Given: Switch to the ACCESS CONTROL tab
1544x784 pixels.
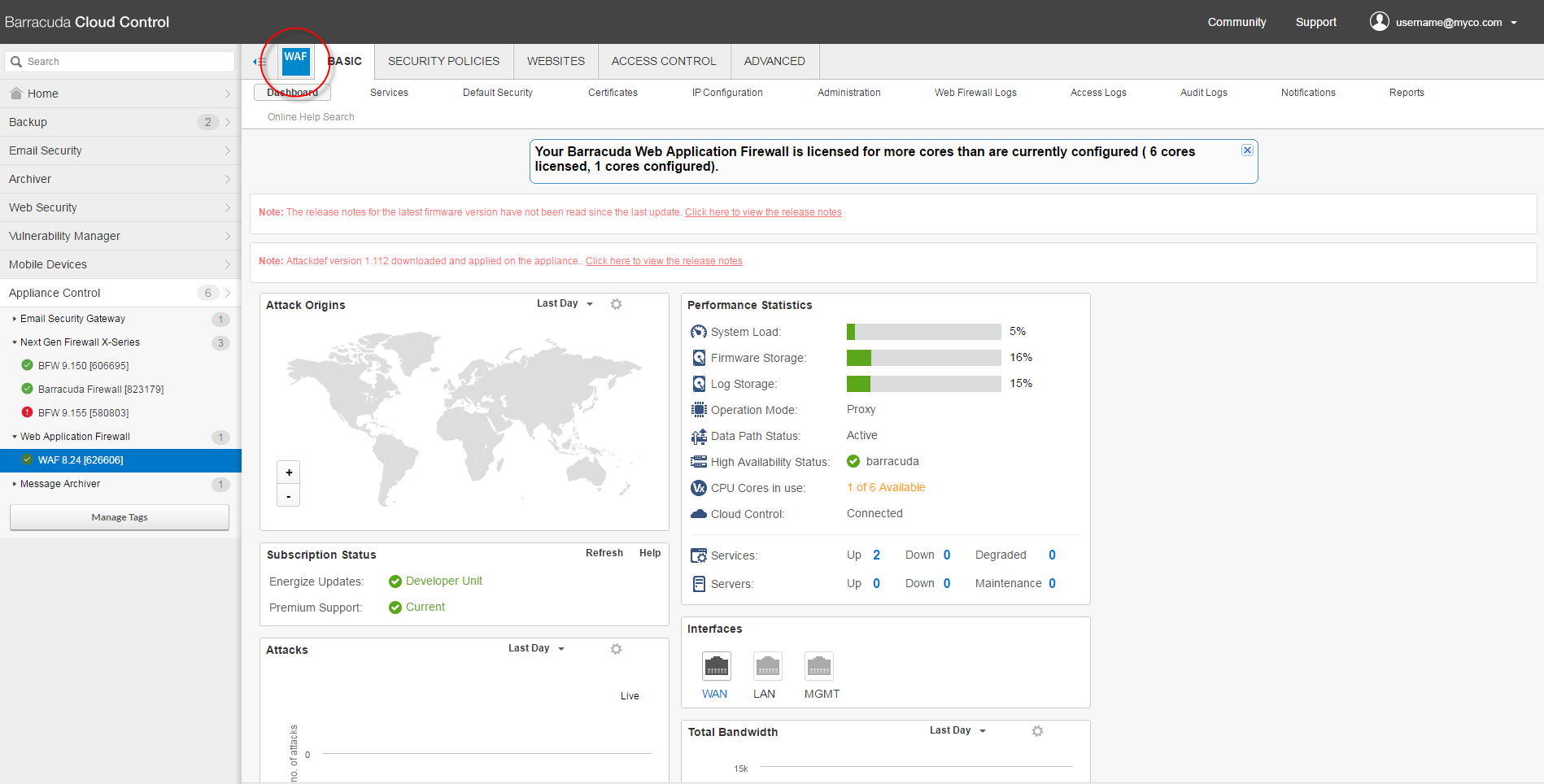Looking at the screenshot, I should coord(664,61).
